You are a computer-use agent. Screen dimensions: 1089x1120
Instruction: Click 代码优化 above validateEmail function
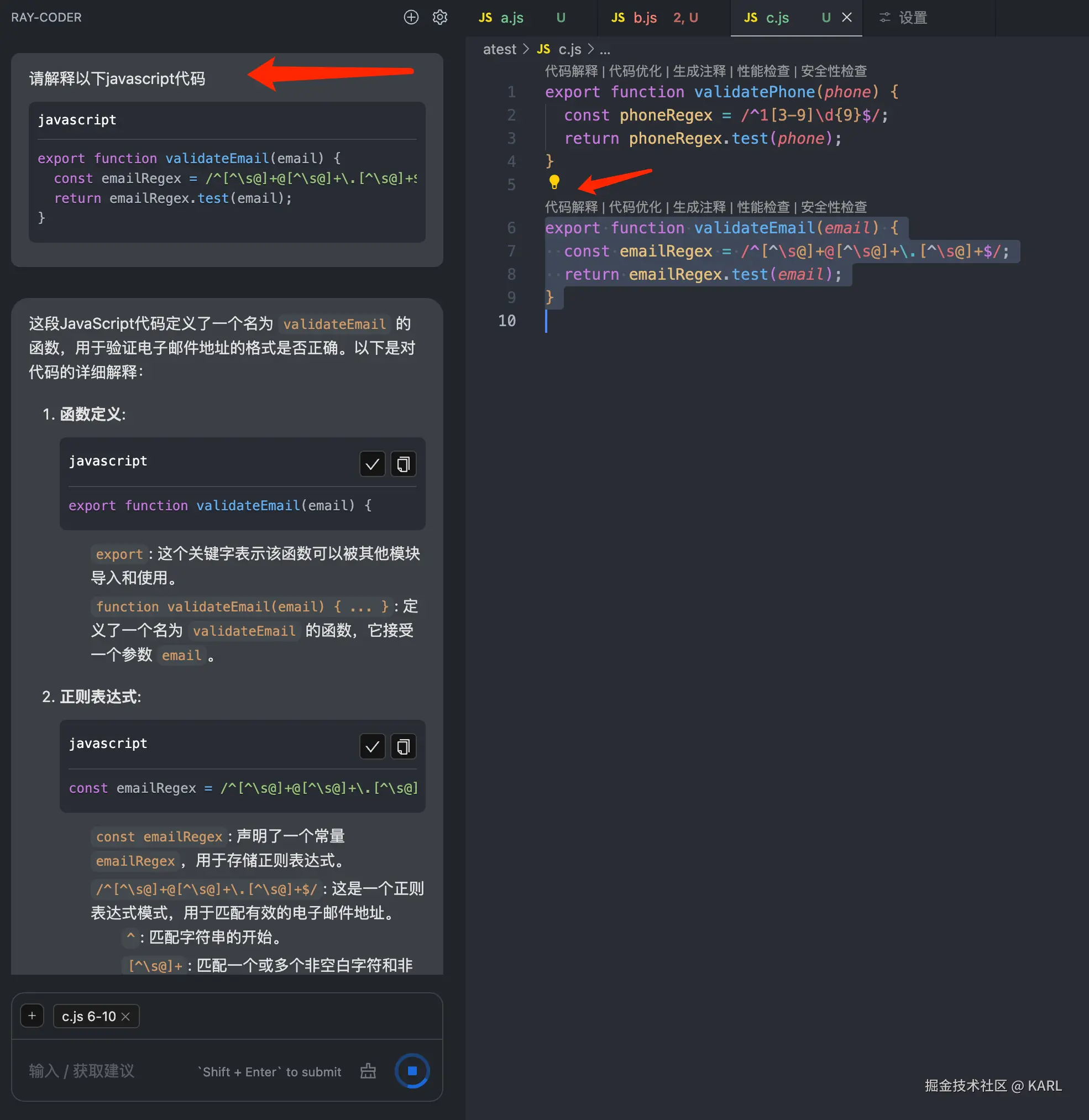pos(635,207)
